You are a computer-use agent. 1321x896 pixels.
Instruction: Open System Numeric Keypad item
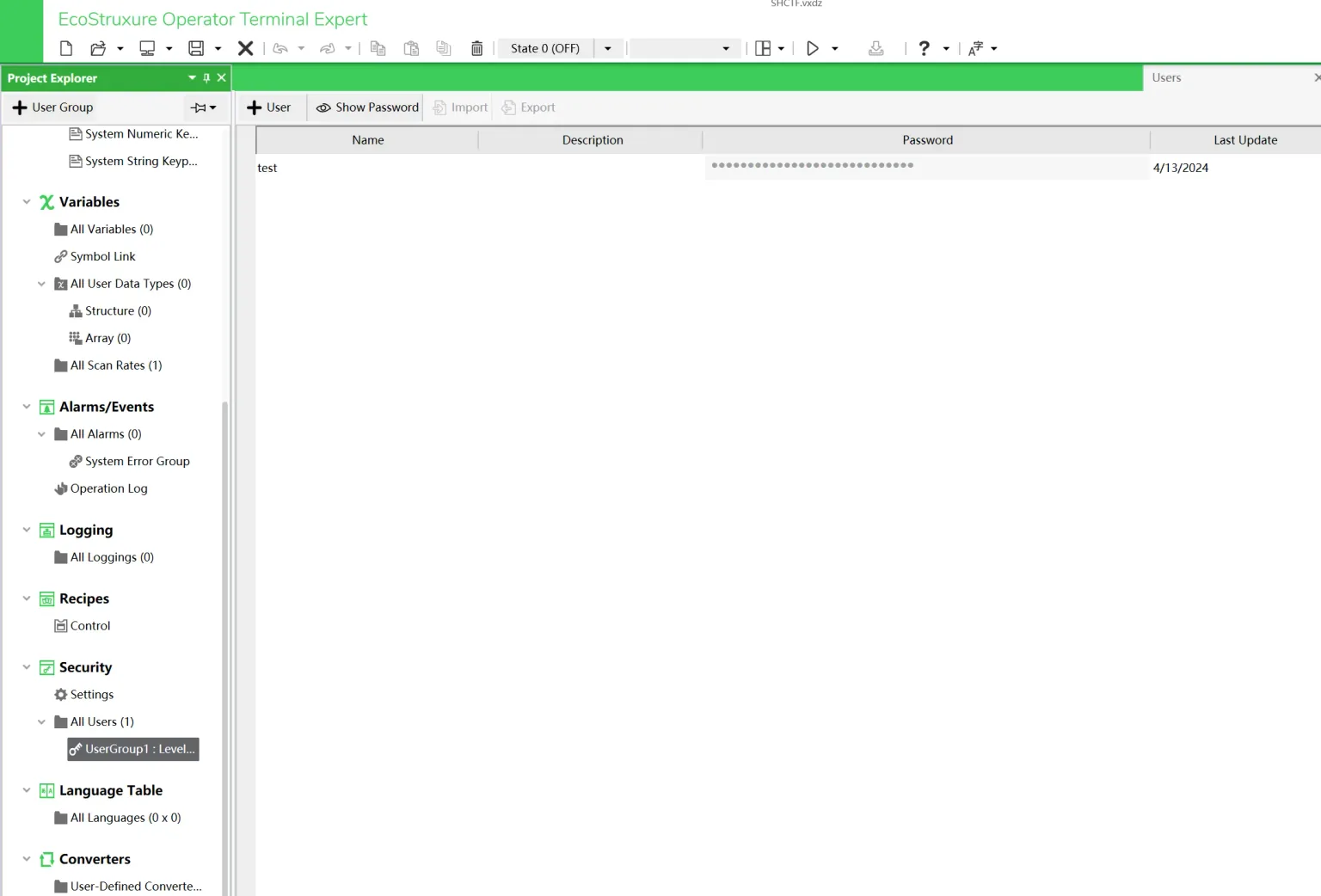point(133,134)
